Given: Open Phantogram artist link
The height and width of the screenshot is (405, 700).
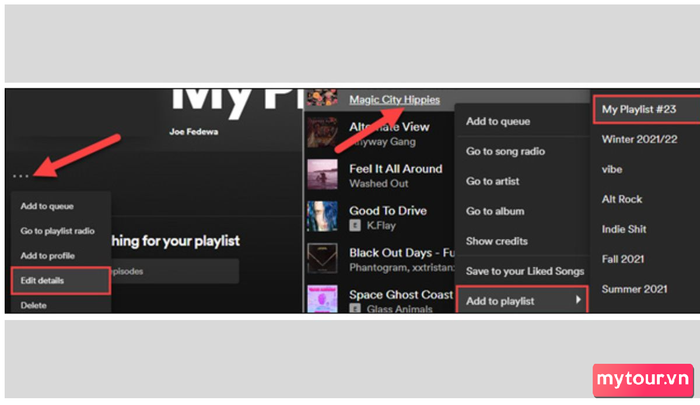Looking at the screenshot, I should pos(378,267).
